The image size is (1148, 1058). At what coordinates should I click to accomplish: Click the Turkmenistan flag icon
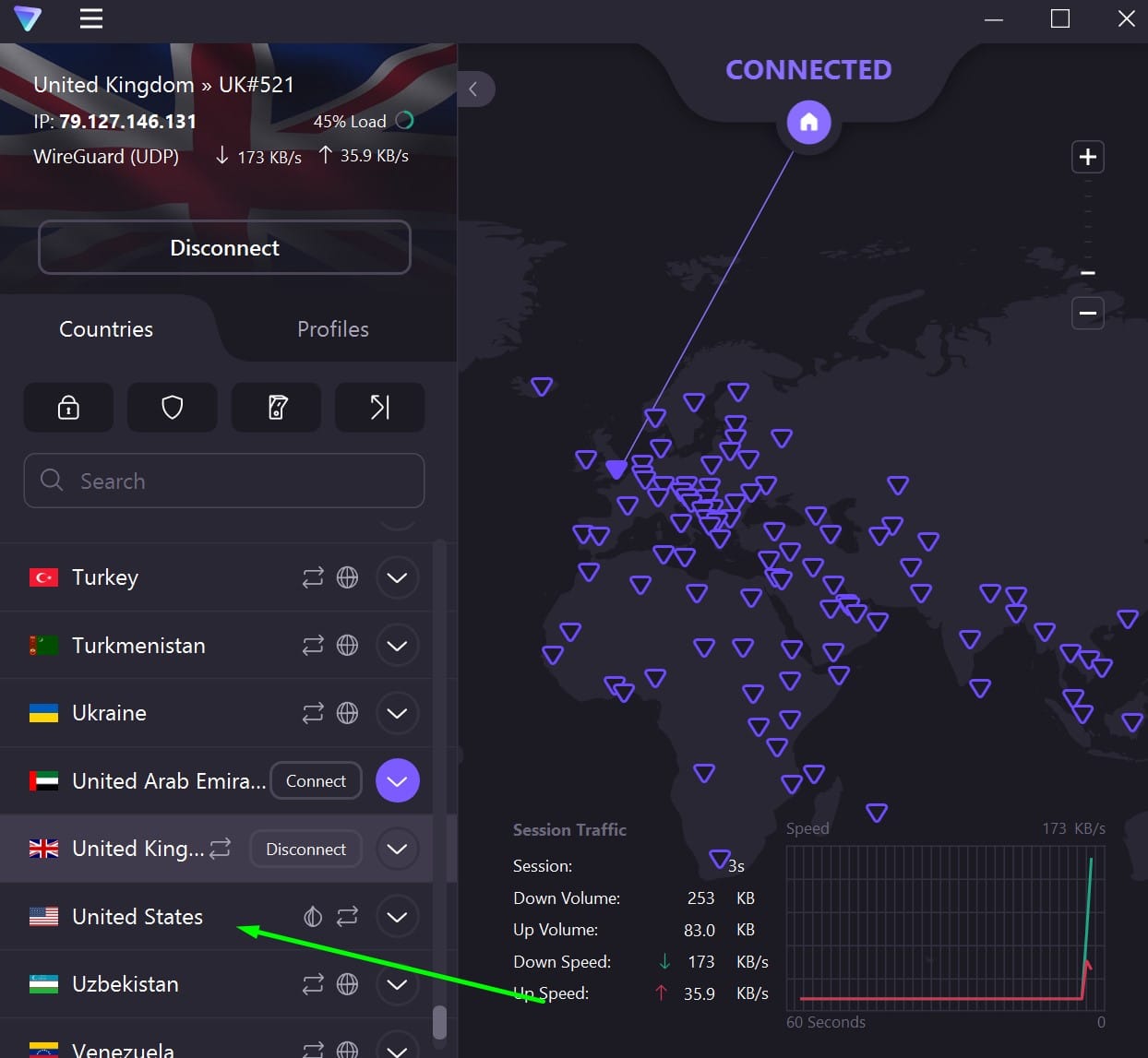click(x=43, y=645)
